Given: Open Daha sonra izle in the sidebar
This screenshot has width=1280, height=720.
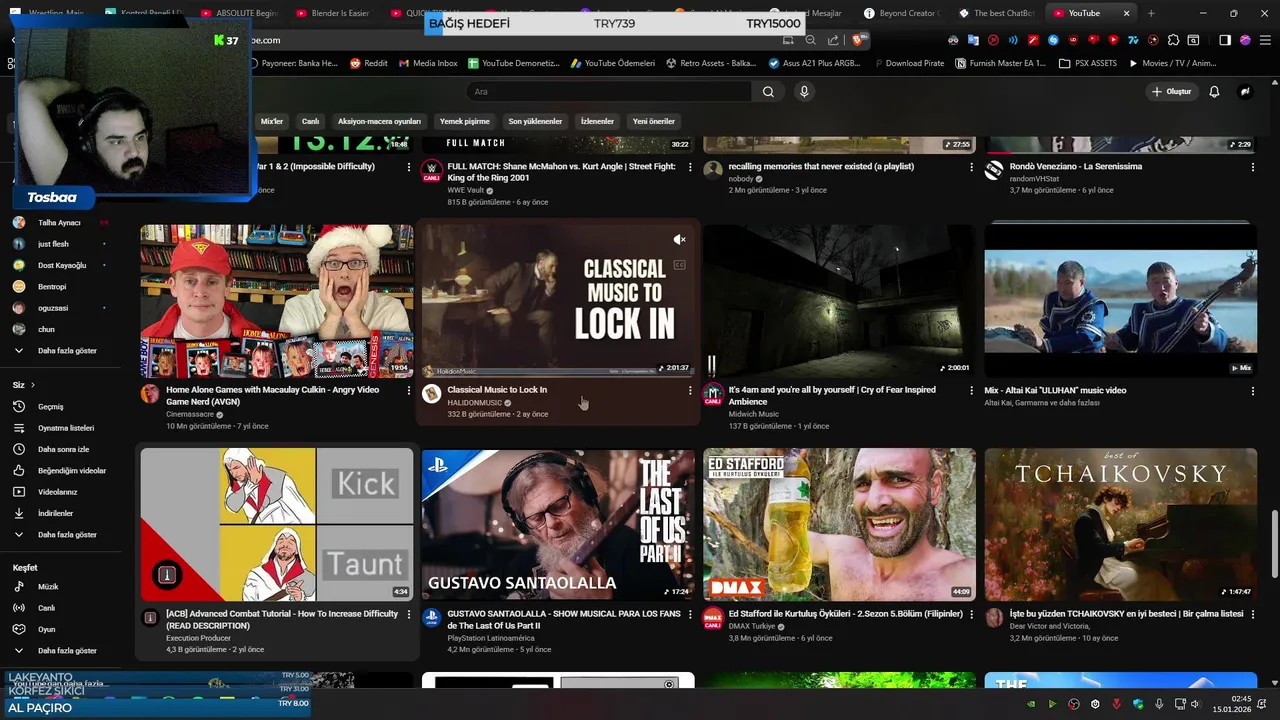Looking at the screenshot, I should click(x=63, y=449).
